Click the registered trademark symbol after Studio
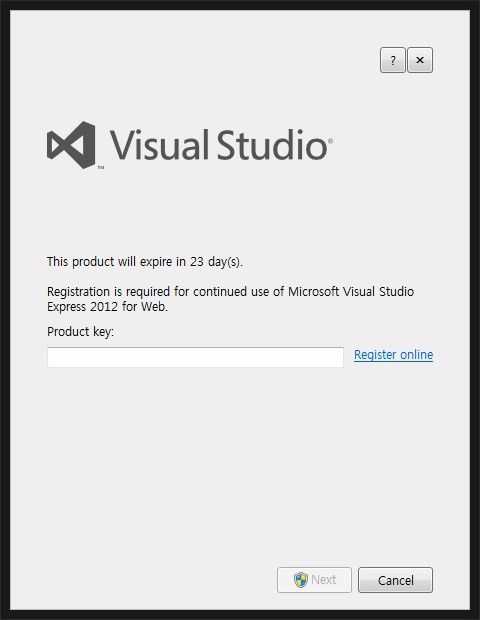The image size is (480, 620). 330,139
